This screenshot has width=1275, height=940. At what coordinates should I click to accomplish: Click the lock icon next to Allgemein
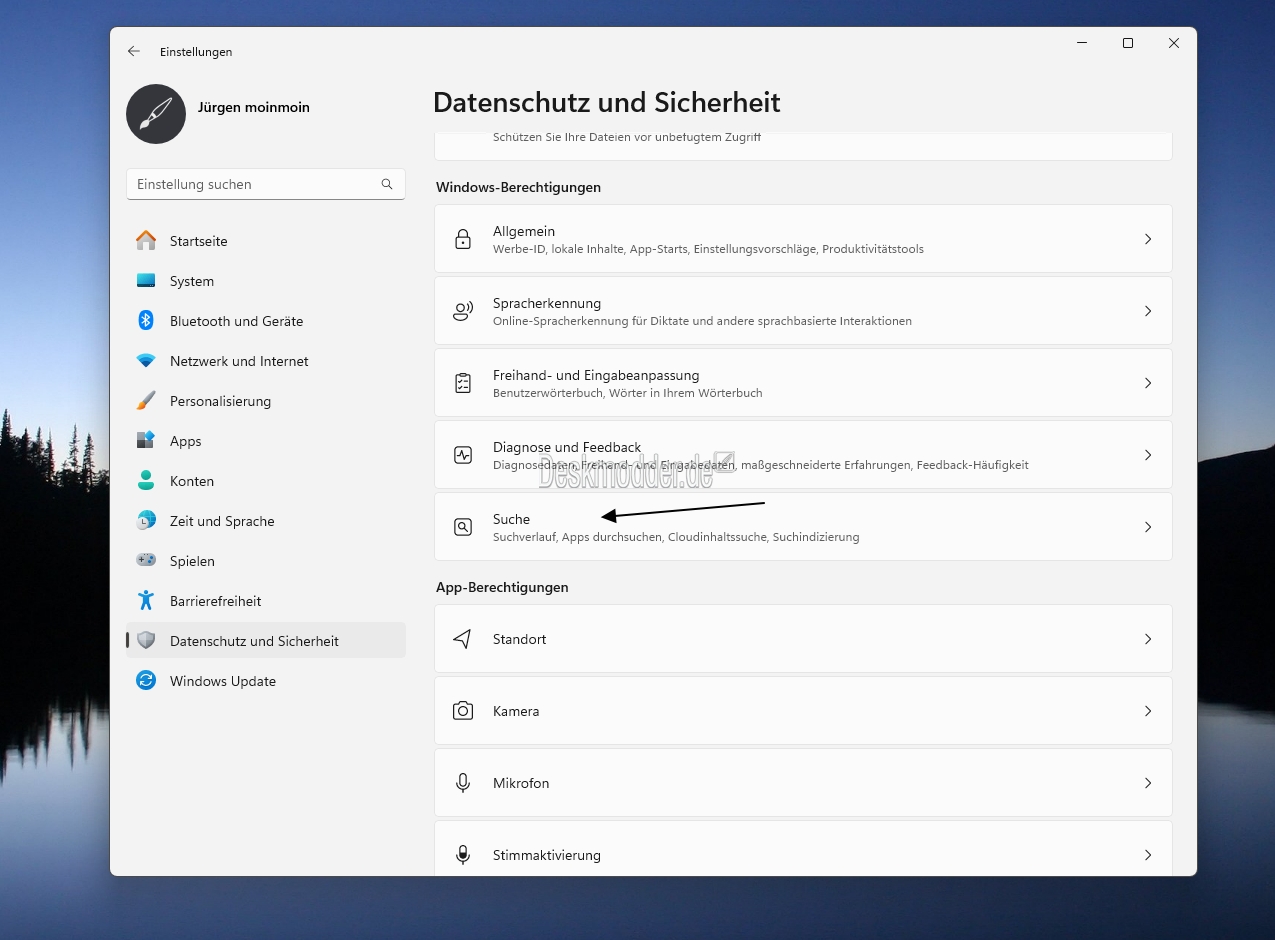pos(463,239)
